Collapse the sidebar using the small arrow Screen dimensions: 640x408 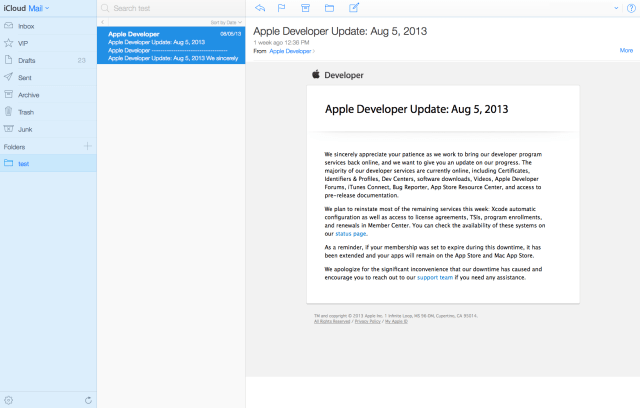(x=104, y=20)
